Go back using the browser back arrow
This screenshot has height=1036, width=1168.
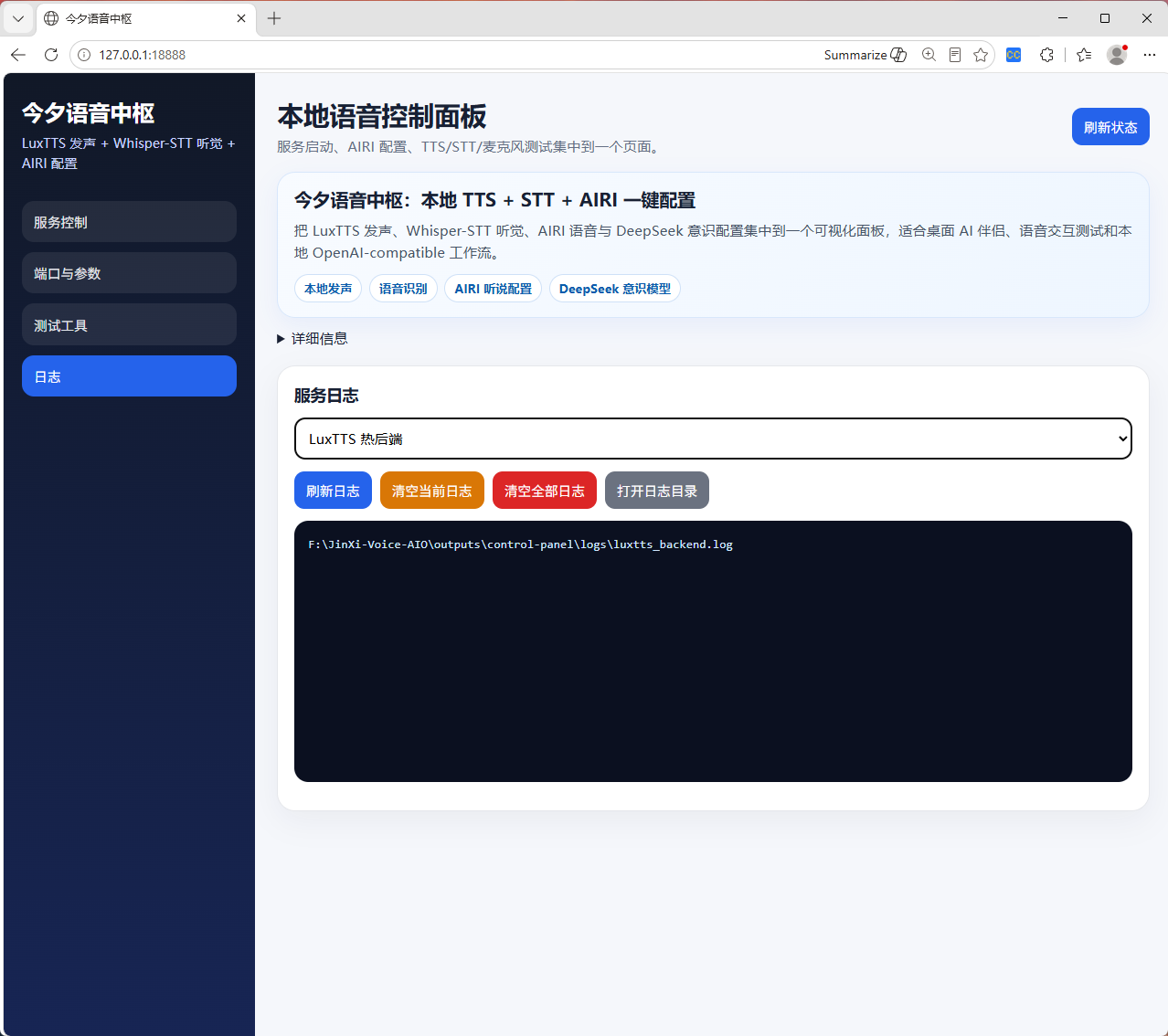18,55
